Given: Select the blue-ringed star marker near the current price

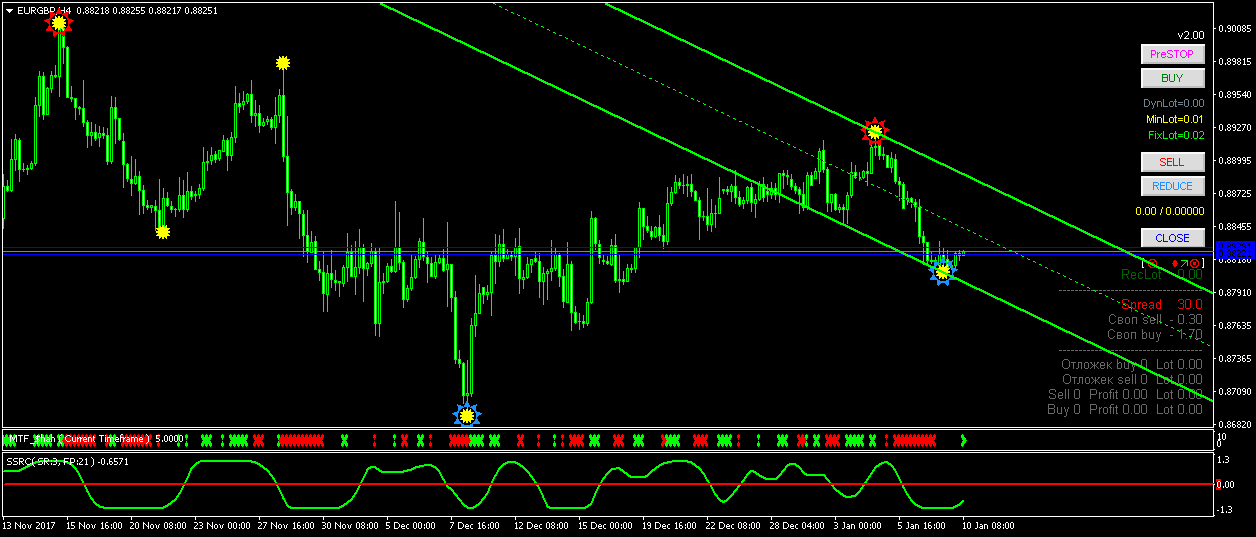Looking at the screenshot, I should (942, 271).
